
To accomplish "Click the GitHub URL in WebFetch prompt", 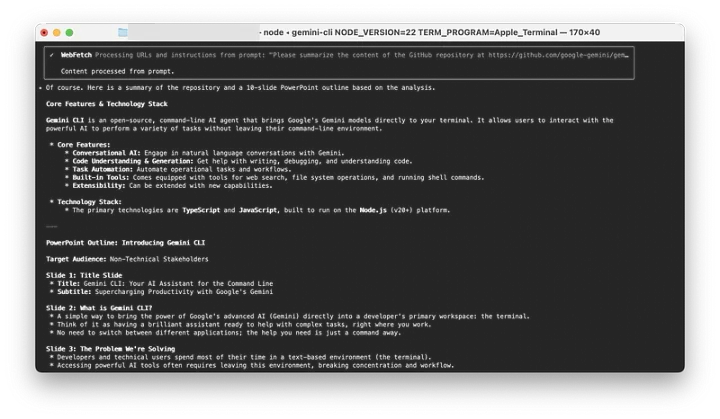I will pyautogui.click(x=558, y=55).
